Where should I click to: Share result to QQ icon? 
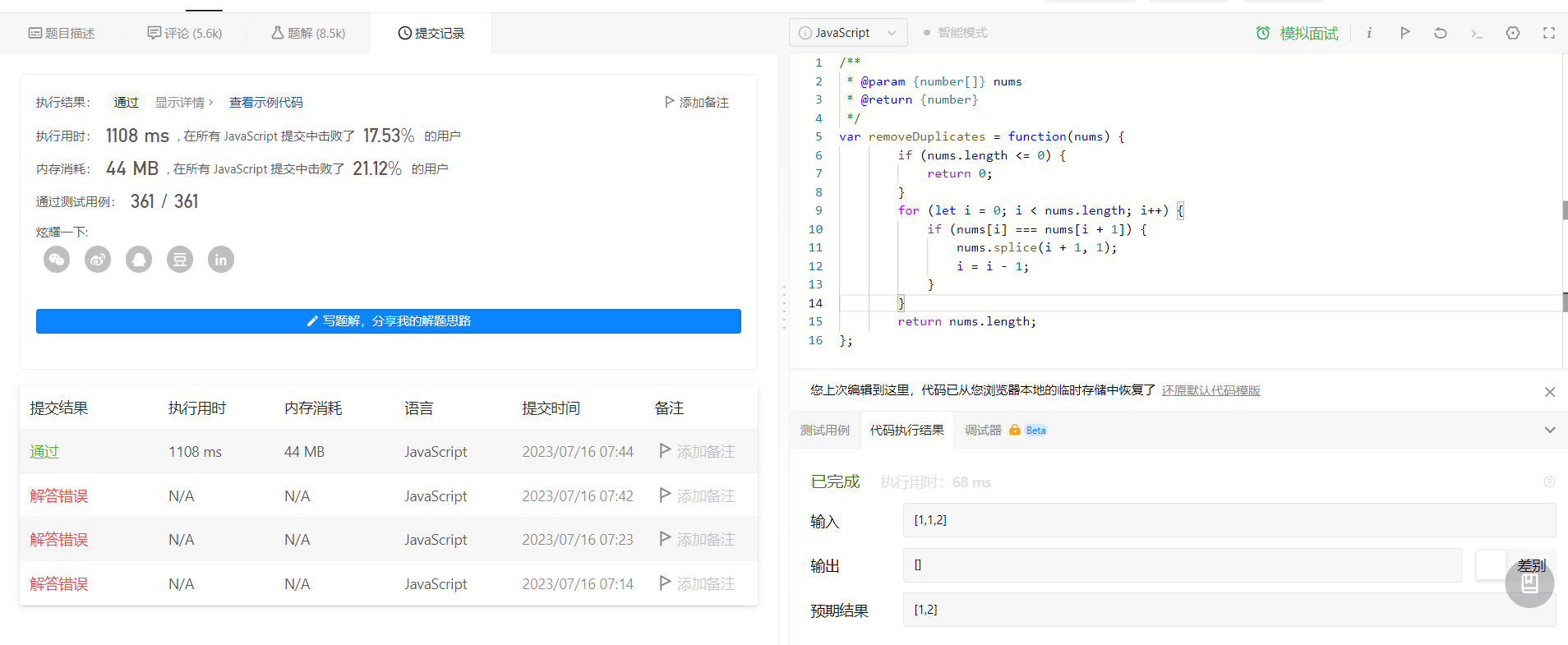[x=139, y=260]
